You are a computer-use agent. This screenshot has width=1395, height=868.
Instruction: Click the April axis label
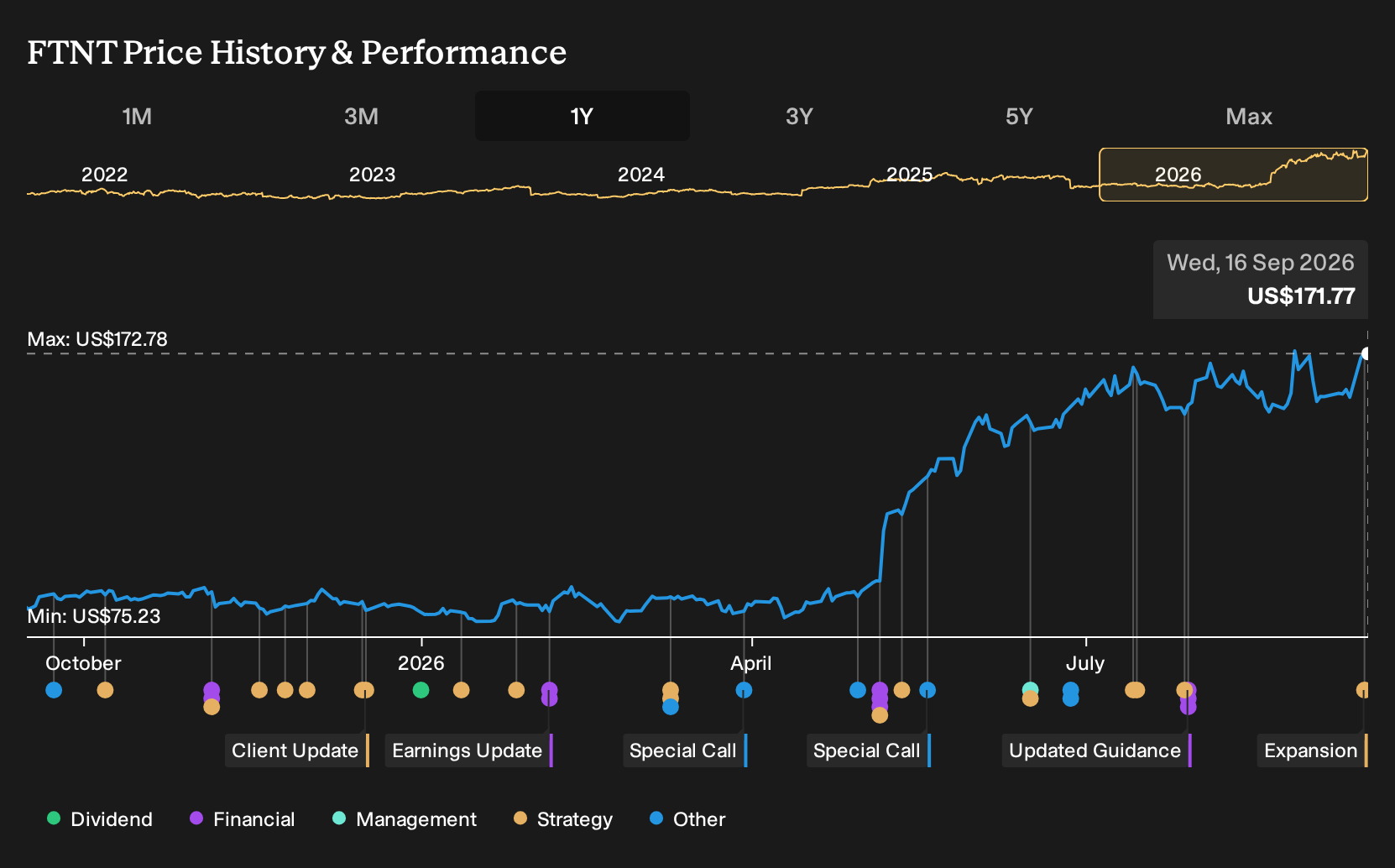pos(751,663)
